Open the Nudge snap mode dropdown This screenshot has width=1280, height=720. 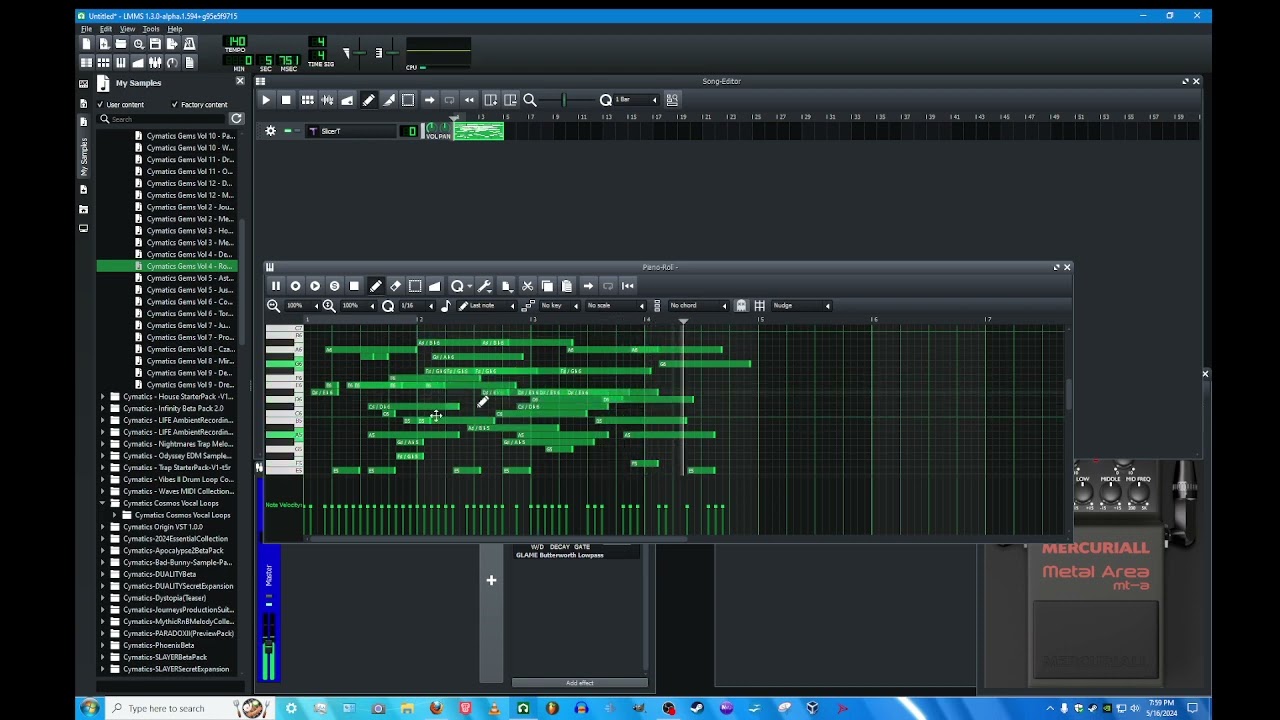point(801,306)
